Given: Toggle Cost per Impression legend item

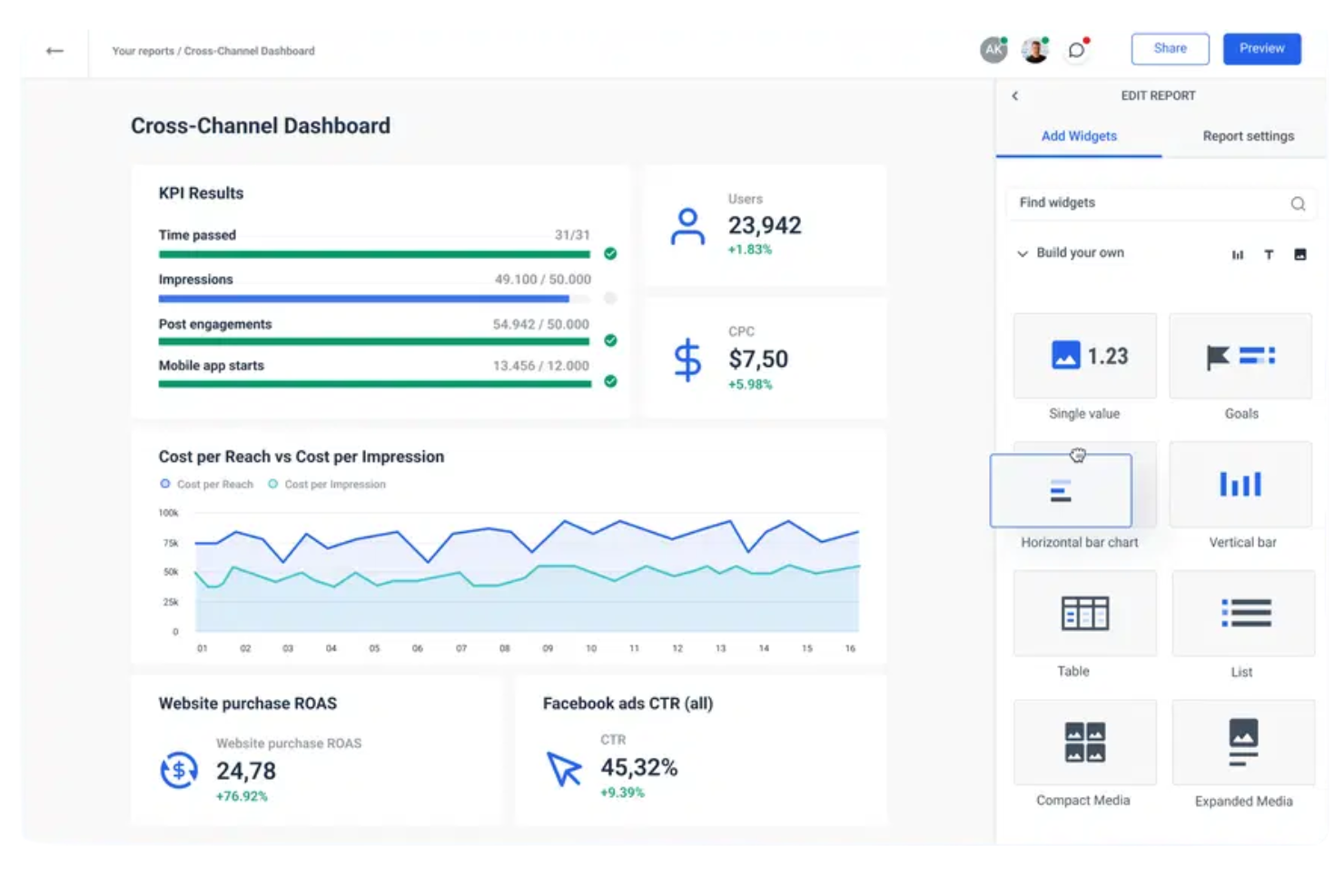Looking at the screenshot, I should tap(327, 485).
